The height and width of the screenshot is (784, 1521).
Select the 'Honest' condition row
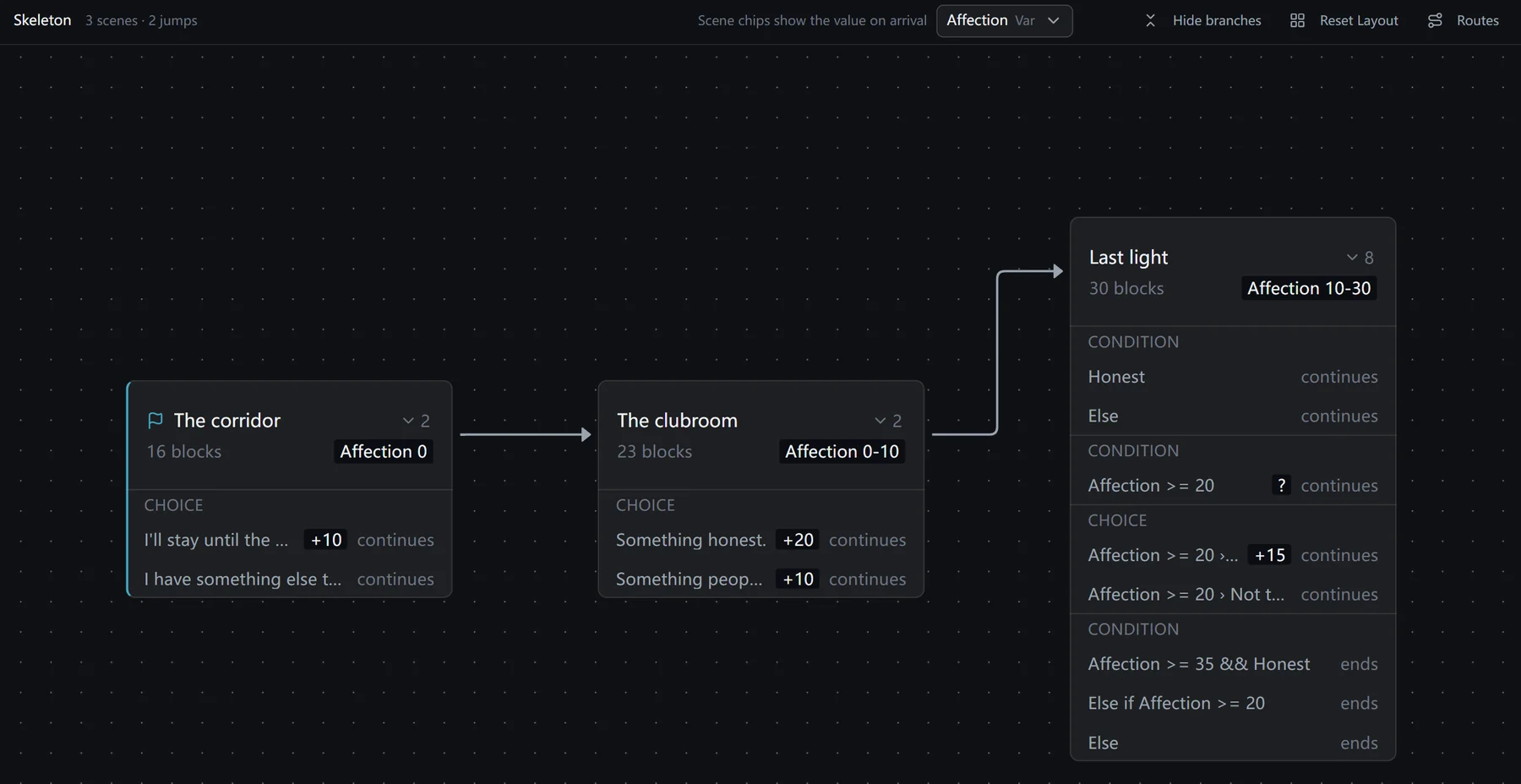(x=1233, y=377)
